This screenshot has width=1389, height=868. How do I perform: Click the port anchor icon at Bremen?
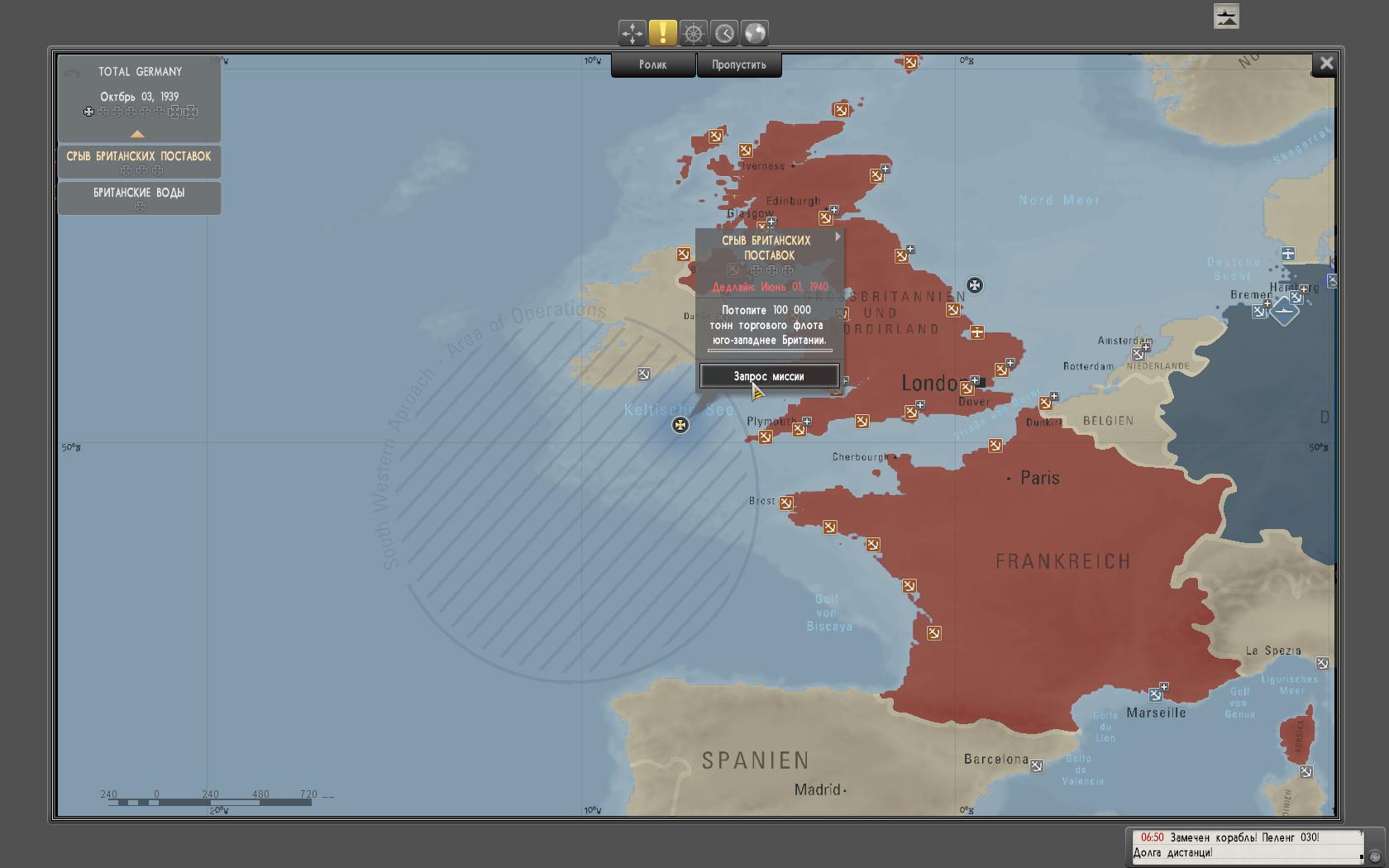click(1258, 312)
